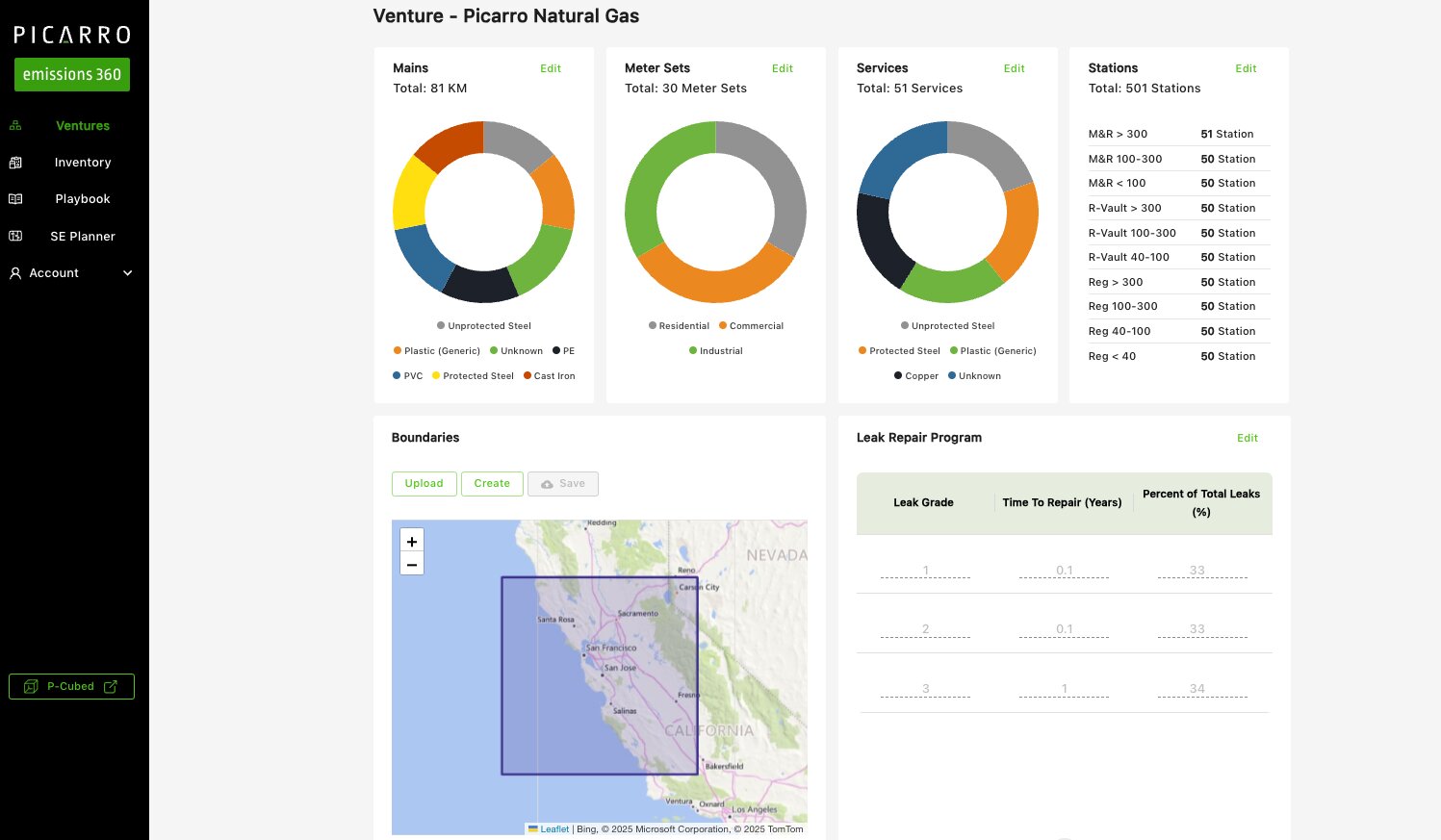Toggle Commercial legend in Meter Sets

(x=752, y=326)
